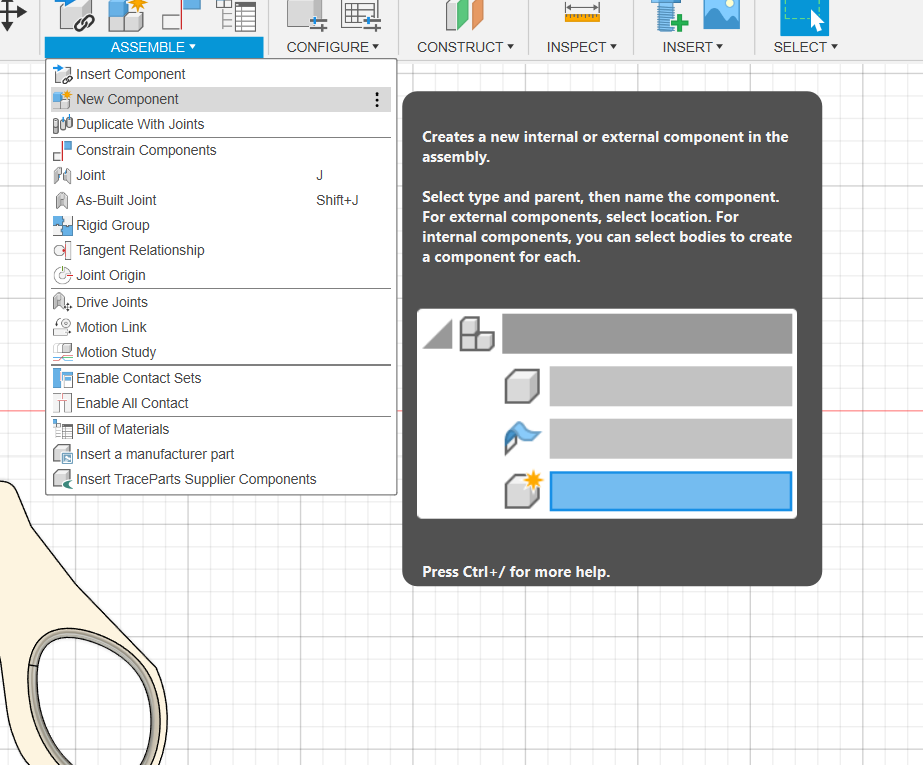Choose Joint from the Assemble menu

91,175
